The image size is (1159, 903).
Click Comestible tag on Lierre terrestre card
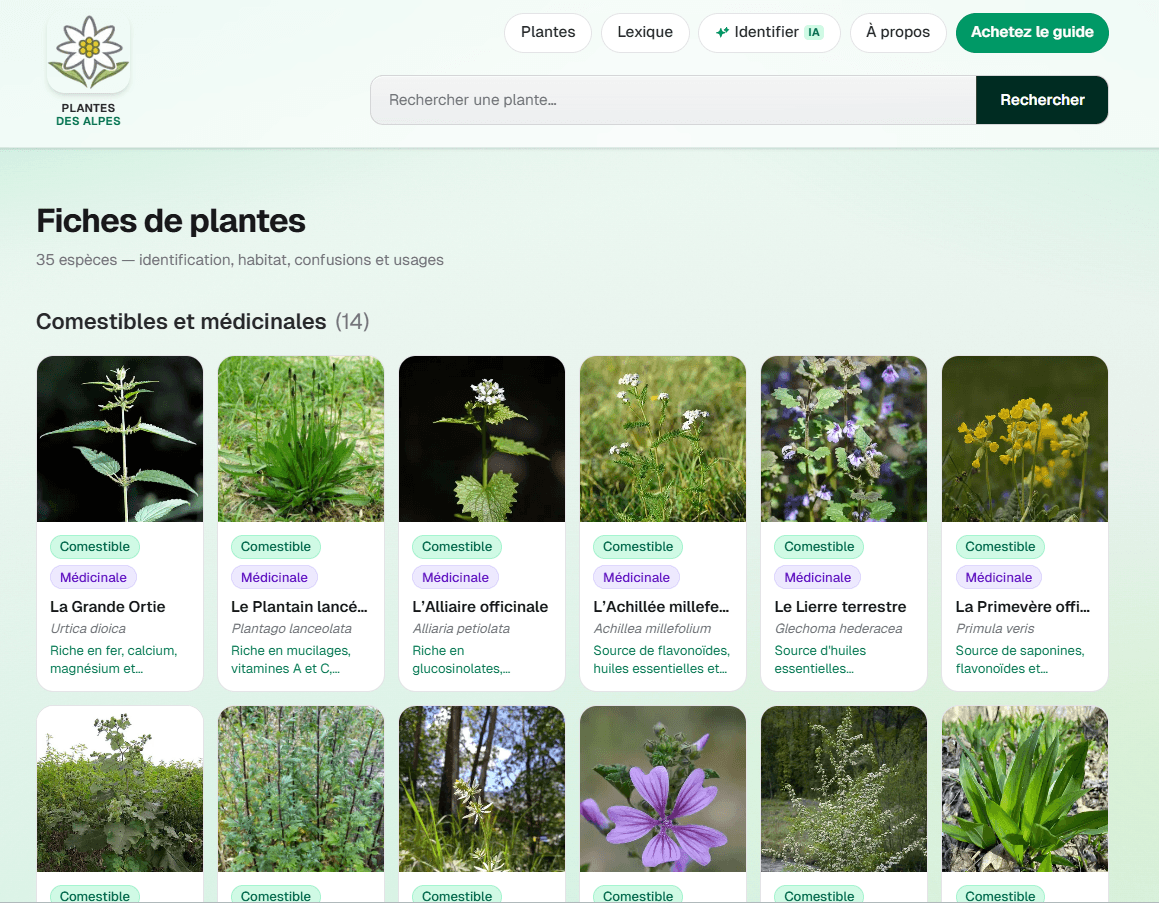point(819,547)
